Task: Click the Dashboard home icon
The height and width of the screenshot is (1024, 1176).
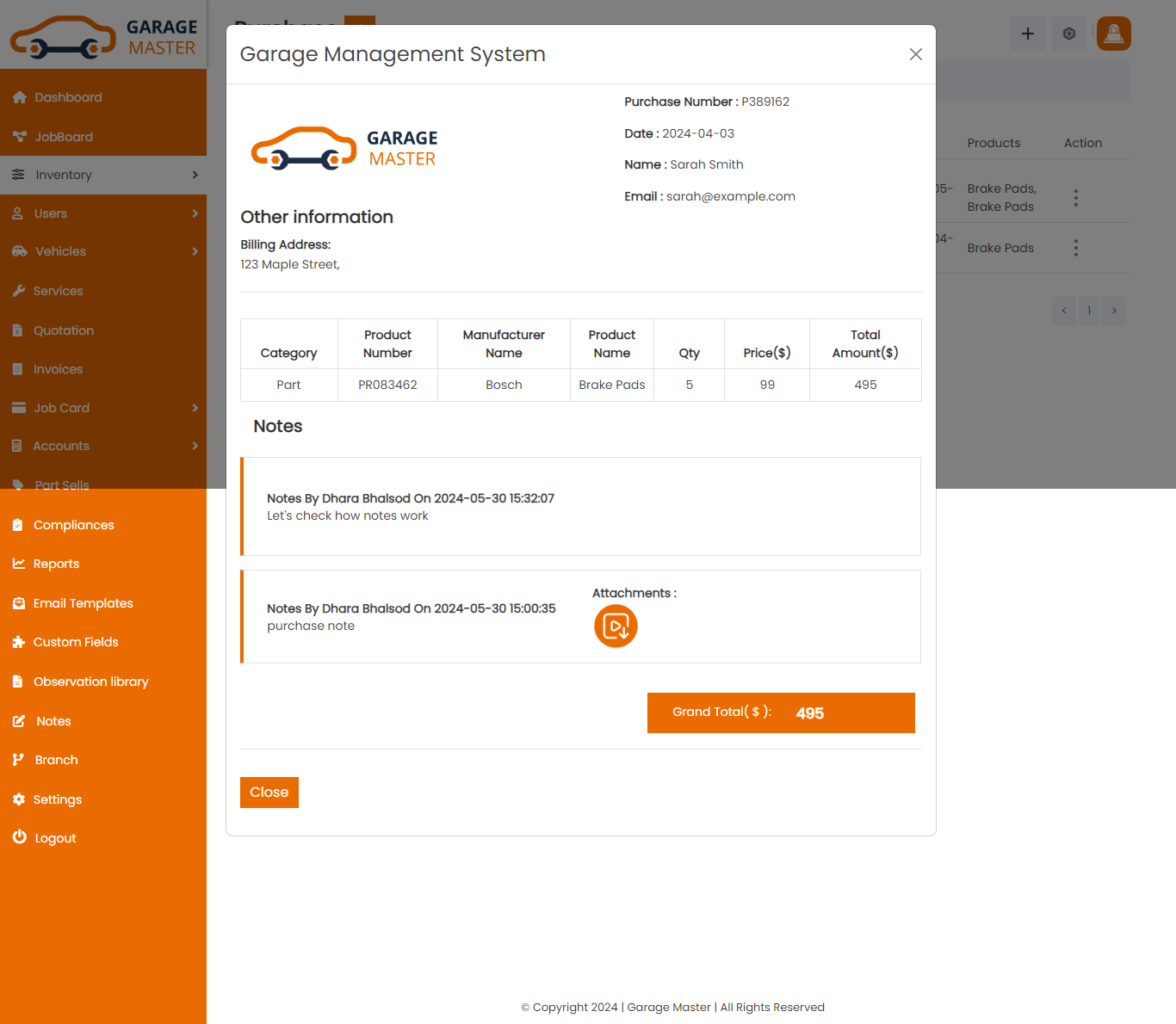Action: point(20,97)
